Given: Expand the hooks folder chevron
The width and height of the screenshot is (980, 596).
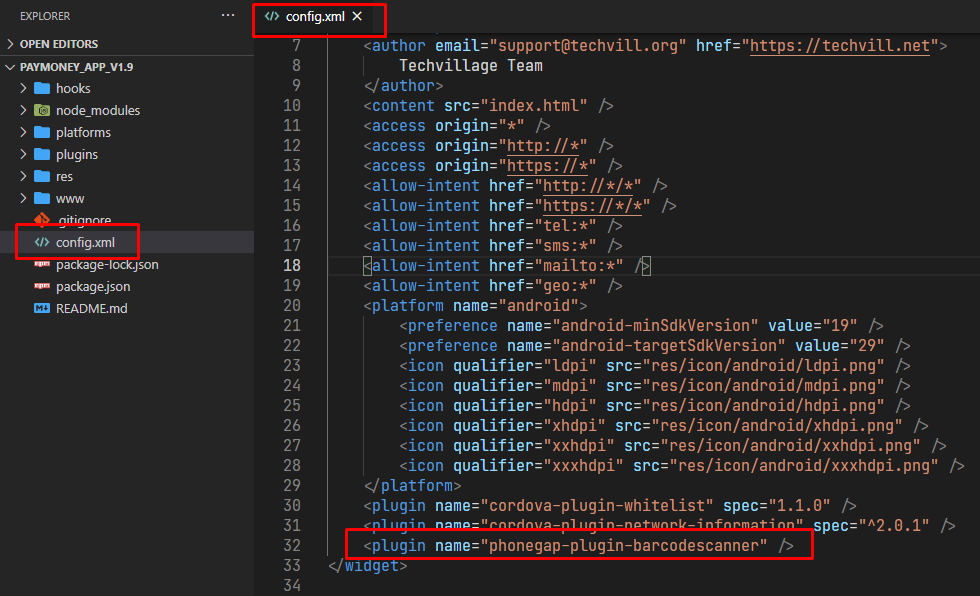Looking at the screenshot, I should pos(23,89).
